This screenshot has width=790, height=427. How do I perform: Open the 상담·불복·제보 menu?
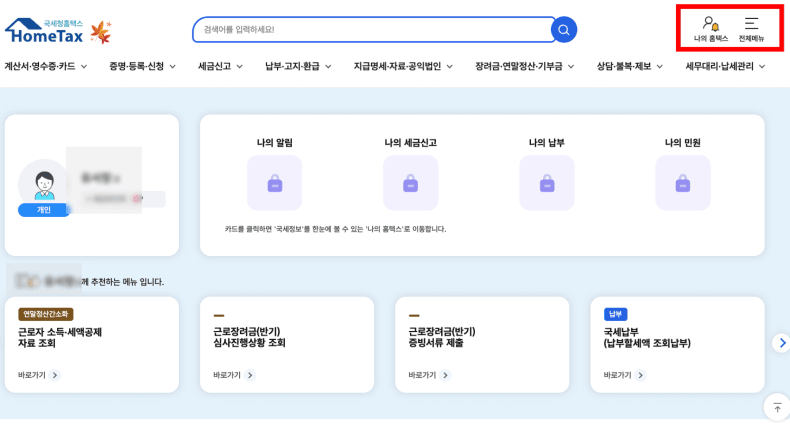[x=624, y=66]
